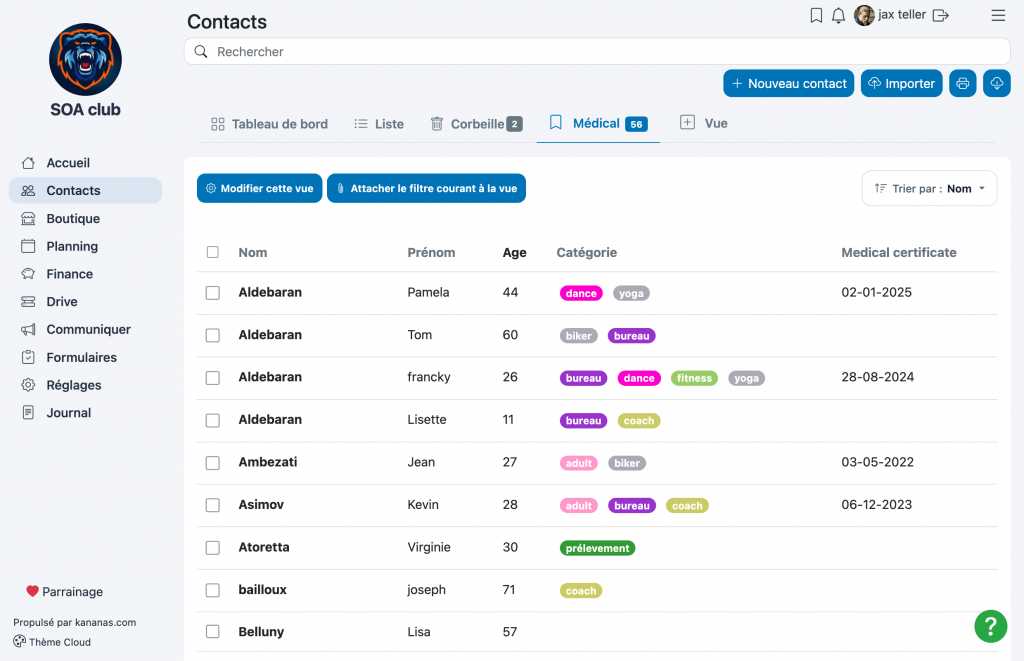Check the Aldebaran francky row checkbox
1024x661 pixels.
[213, 378]
